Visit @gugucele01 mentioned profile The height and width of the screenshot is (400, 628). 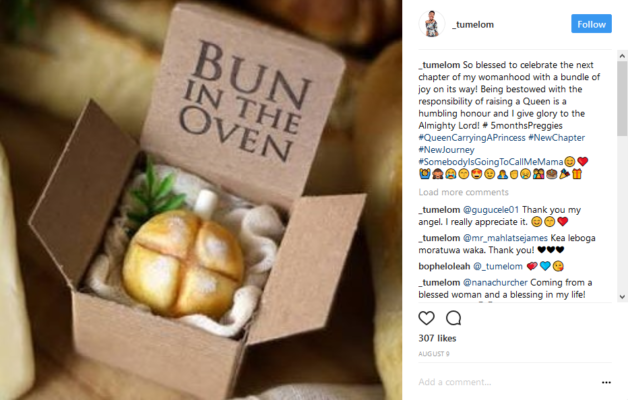pos(491,209)
